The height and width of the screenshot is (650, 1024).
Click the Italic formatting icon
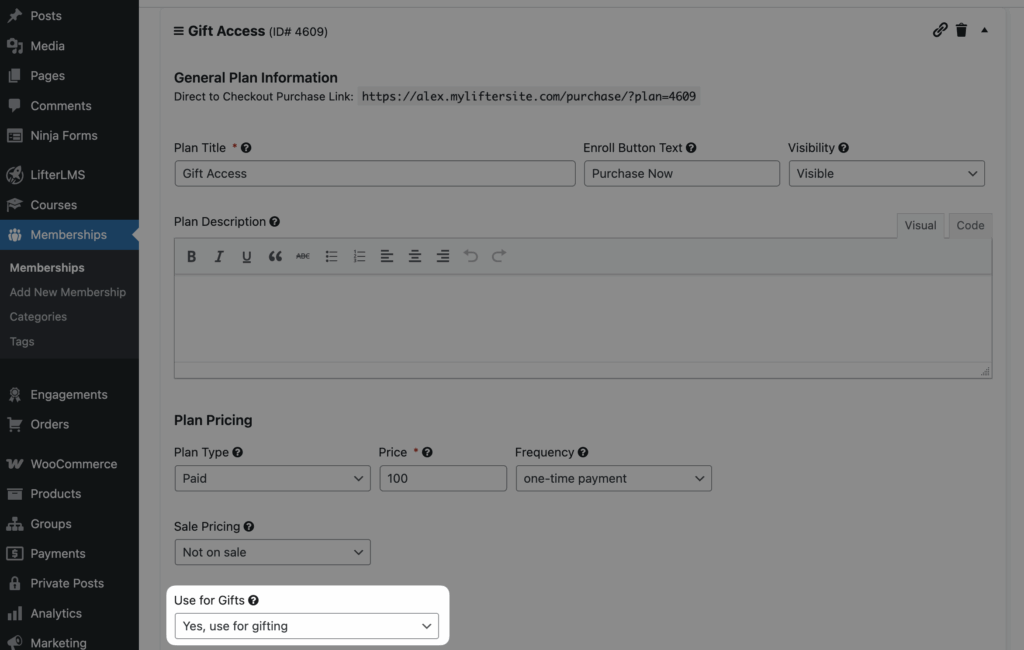pyautogui.click(x=219, y=257)
